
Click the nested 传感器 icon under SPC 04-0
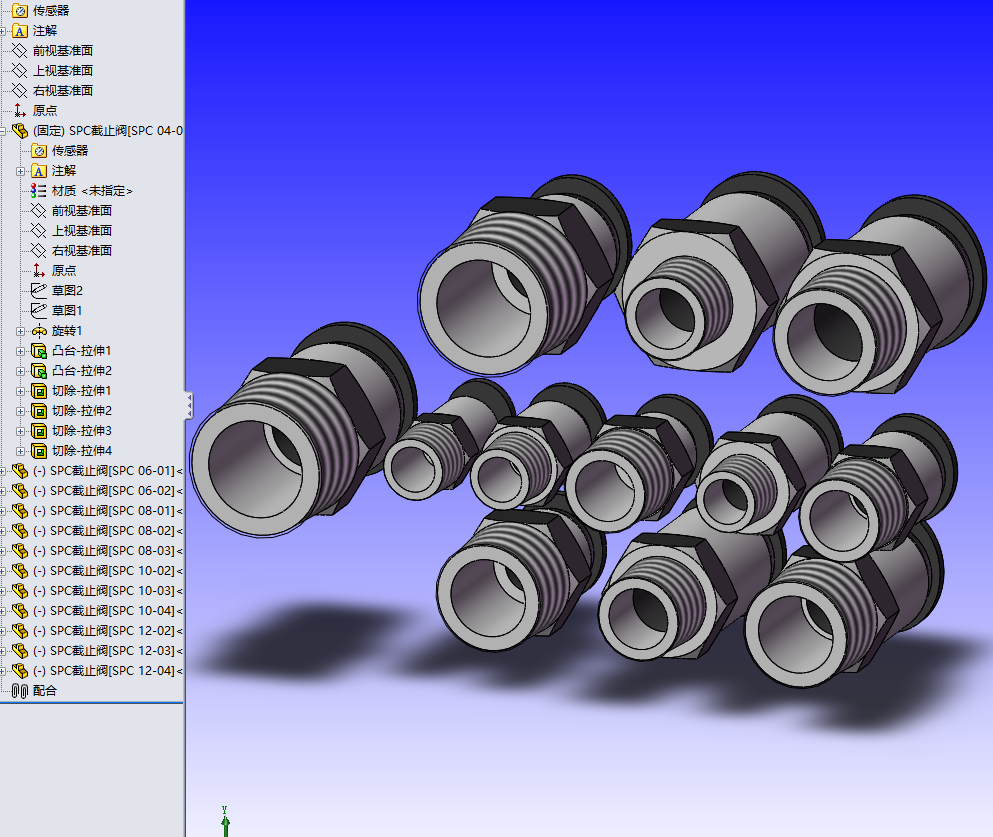pos(39,151)
